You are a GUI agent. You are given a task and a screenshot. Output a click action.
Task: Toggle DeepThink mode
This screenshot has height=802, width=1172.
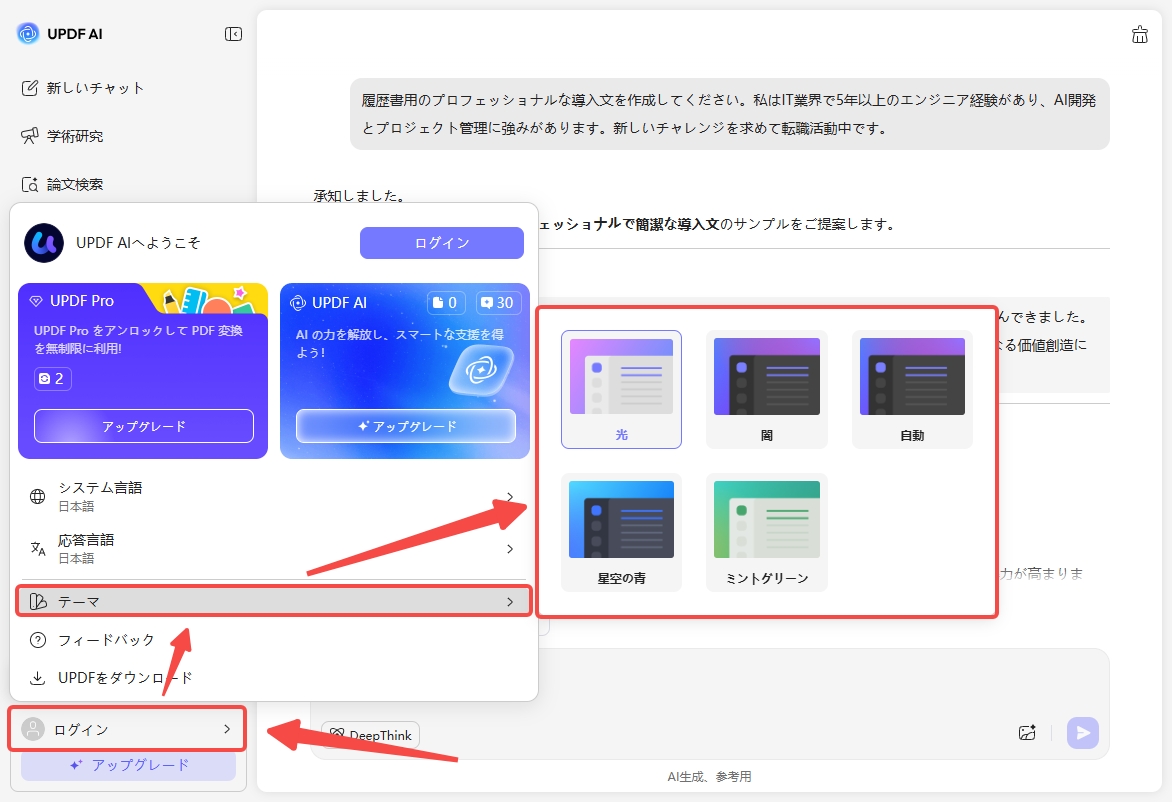click(371, 735)
